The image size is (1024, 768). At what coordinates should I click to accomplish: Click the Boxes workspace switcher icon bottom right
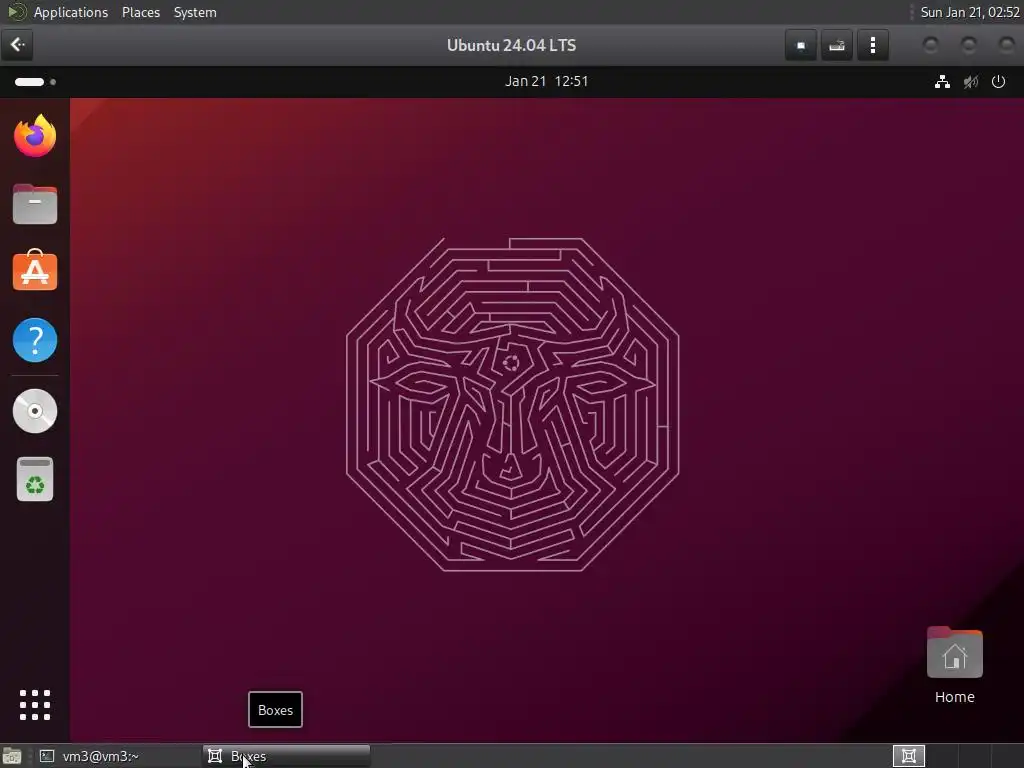908,756
